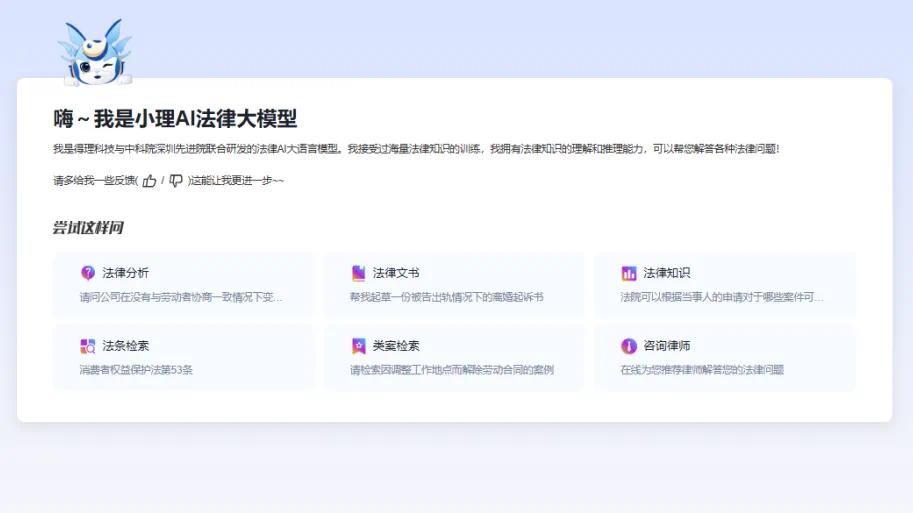Choose the 咨询律师 card title
The width and height of the screenshot is (913, 513).
coord(666,346)
